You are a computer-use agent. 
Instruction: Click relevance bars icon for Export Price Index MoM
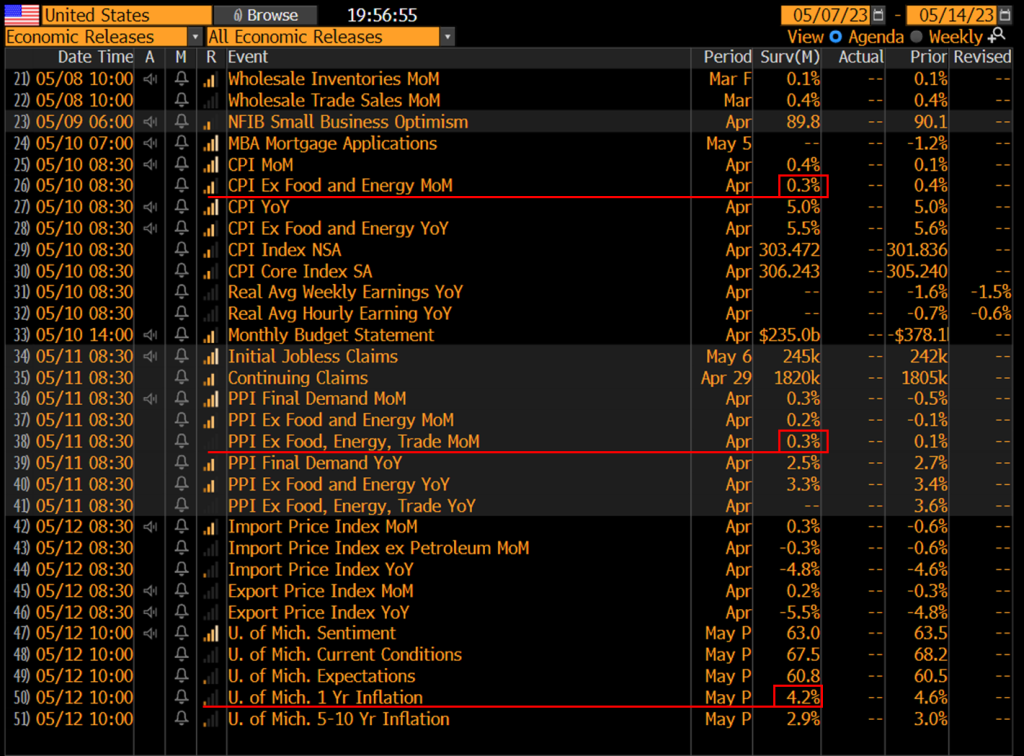click(x=211, y=591)
